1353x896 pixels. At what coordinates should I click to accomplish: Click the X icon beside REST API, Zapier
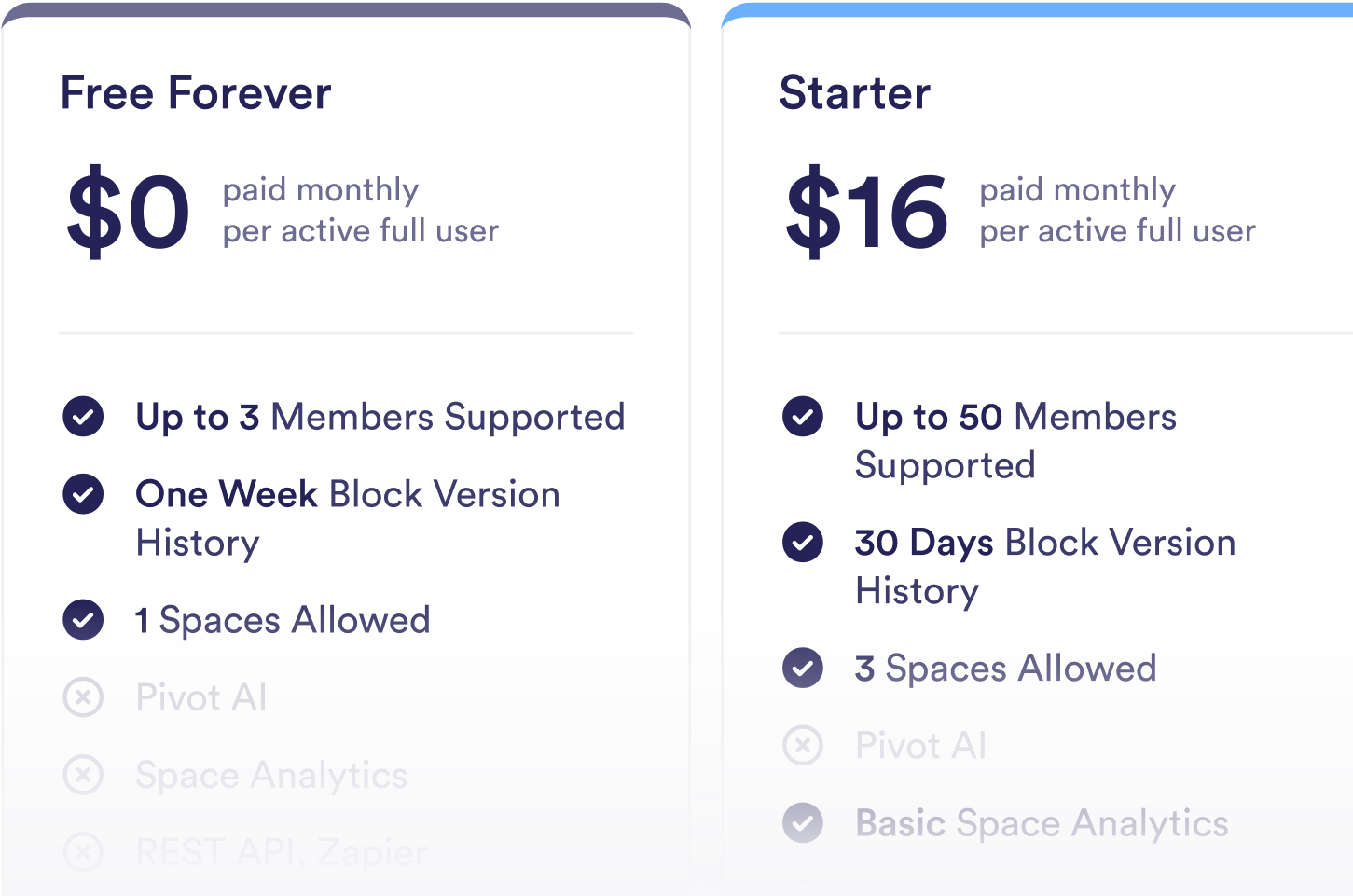pos(83,851)
